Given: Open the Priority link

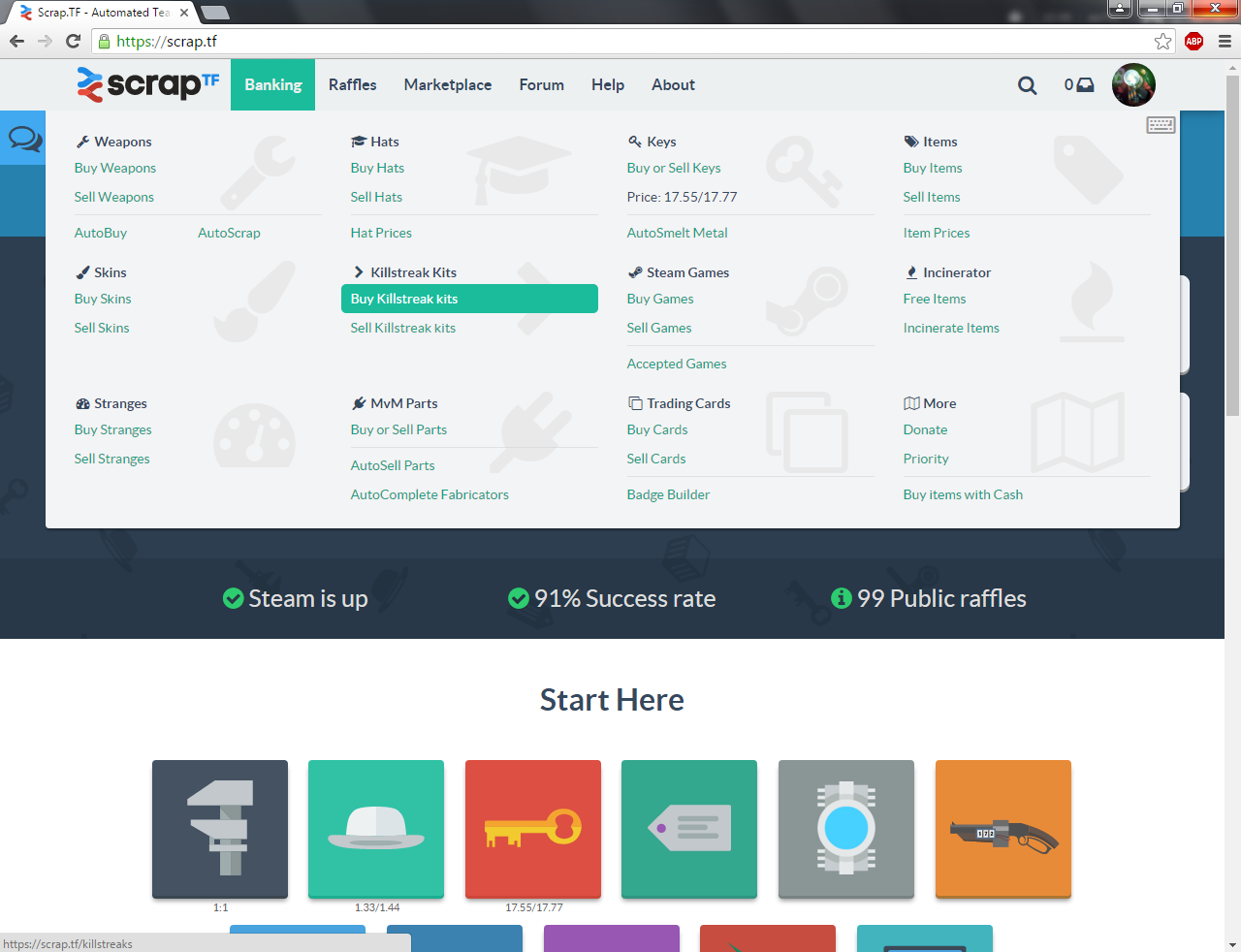Looking at the screenshot, I should tap(926, 459).
